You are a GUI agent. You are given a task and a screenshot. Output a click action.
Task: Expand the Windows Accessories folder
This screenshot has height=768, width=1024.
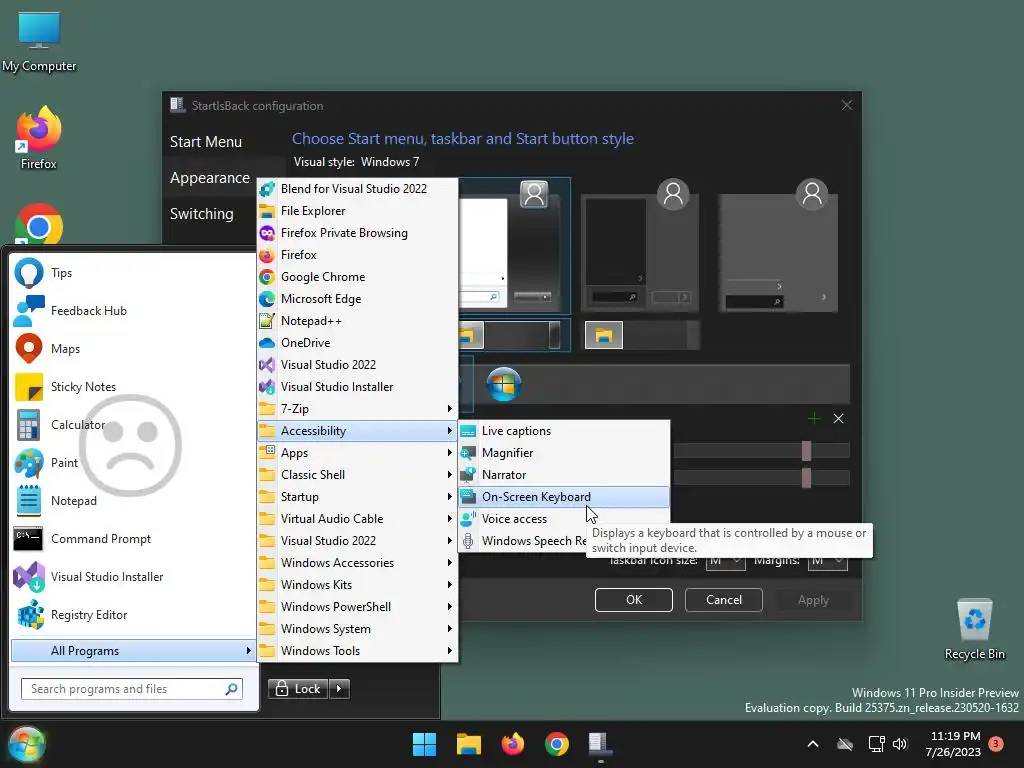[357, 563]
